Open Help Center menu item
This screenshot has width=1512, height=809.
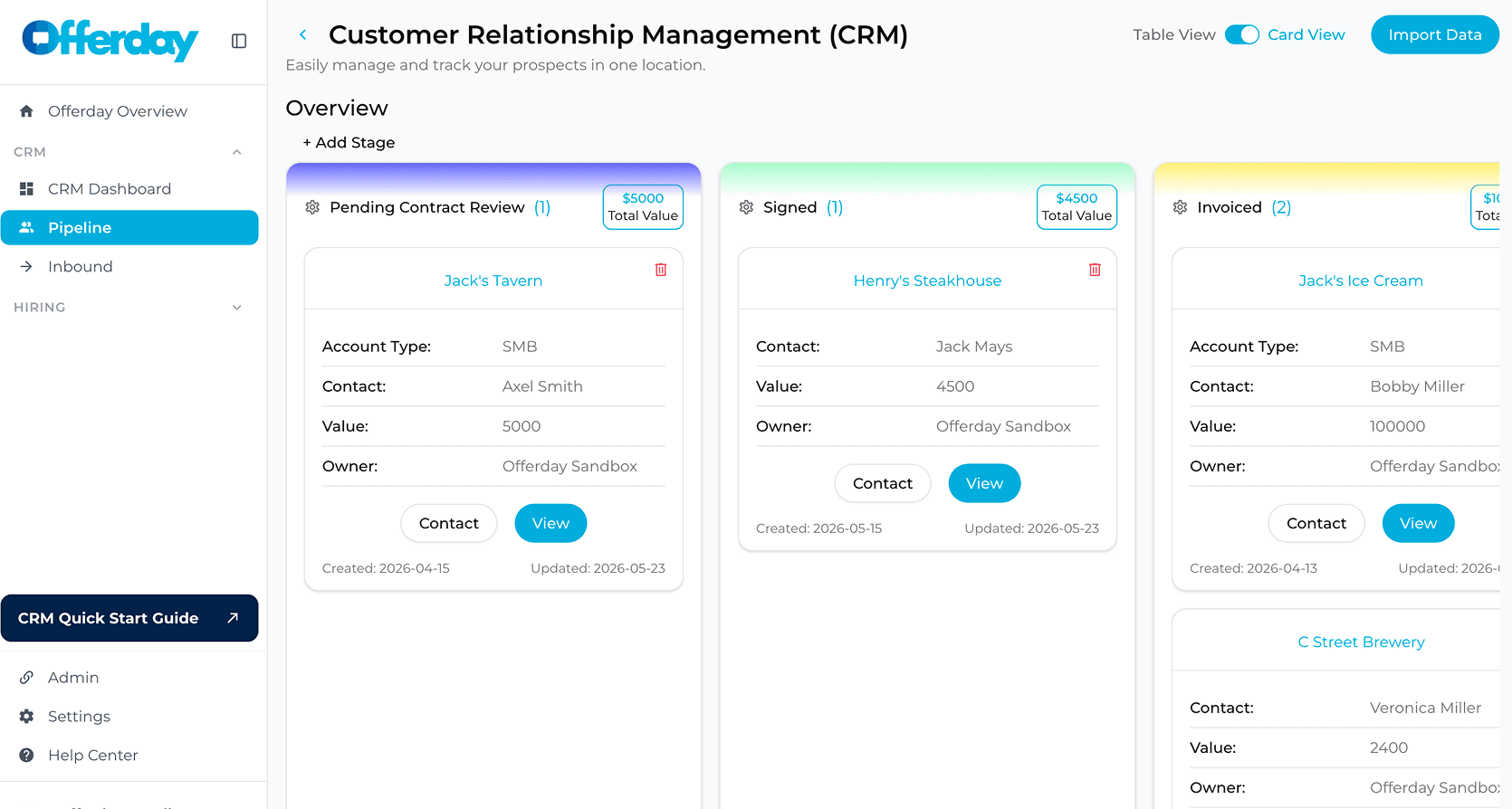pos(129,756)
